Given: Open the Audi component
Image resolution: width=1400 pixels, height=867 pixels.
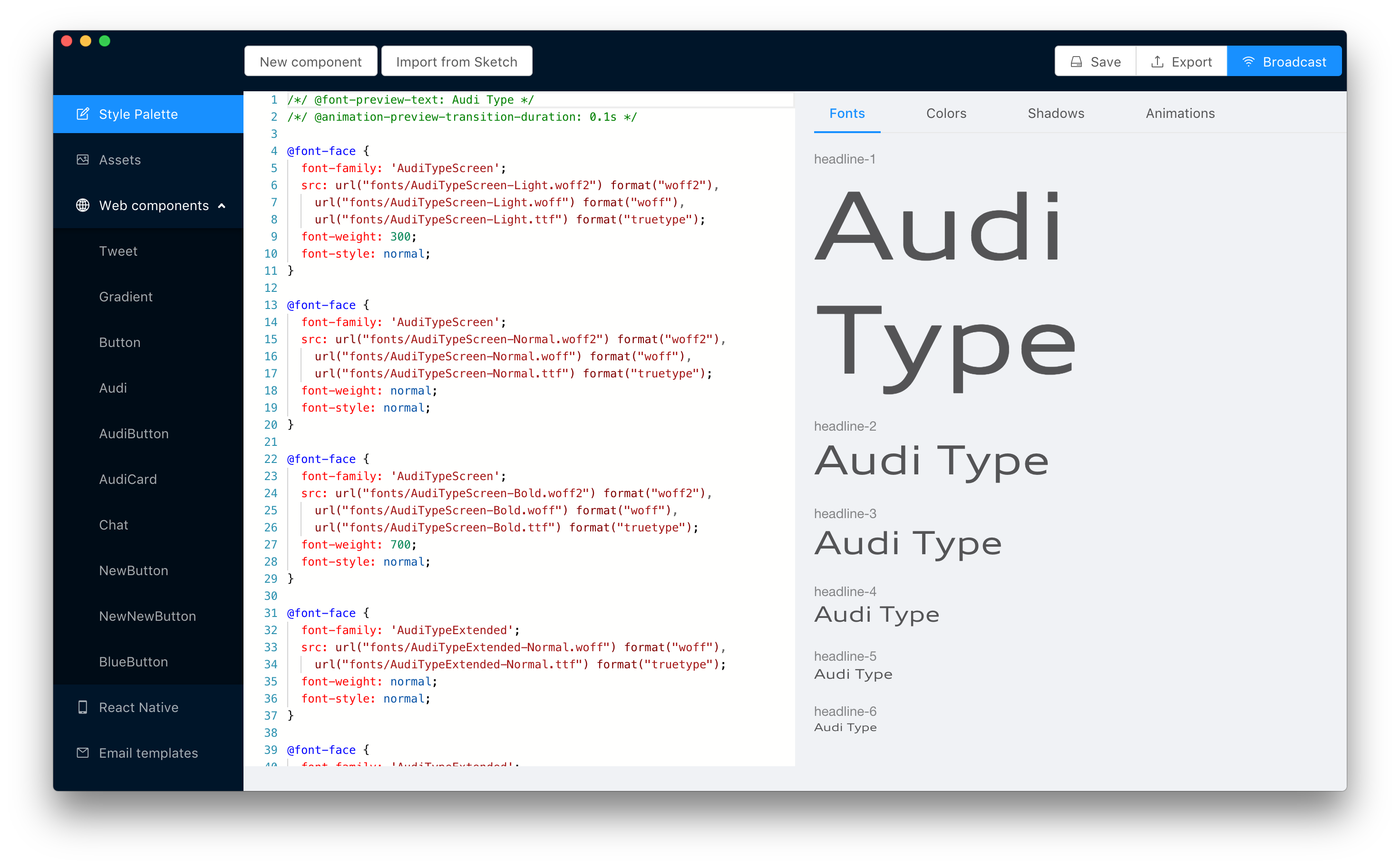Looking at the screenshot, I should pos(148,387).
